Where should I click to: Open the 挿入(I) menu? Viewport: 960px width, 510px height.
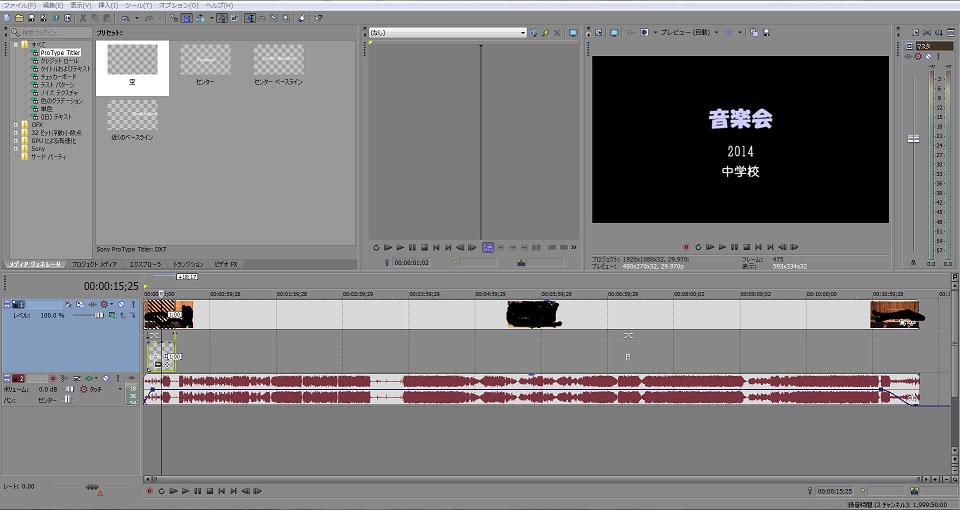point(108,5)
